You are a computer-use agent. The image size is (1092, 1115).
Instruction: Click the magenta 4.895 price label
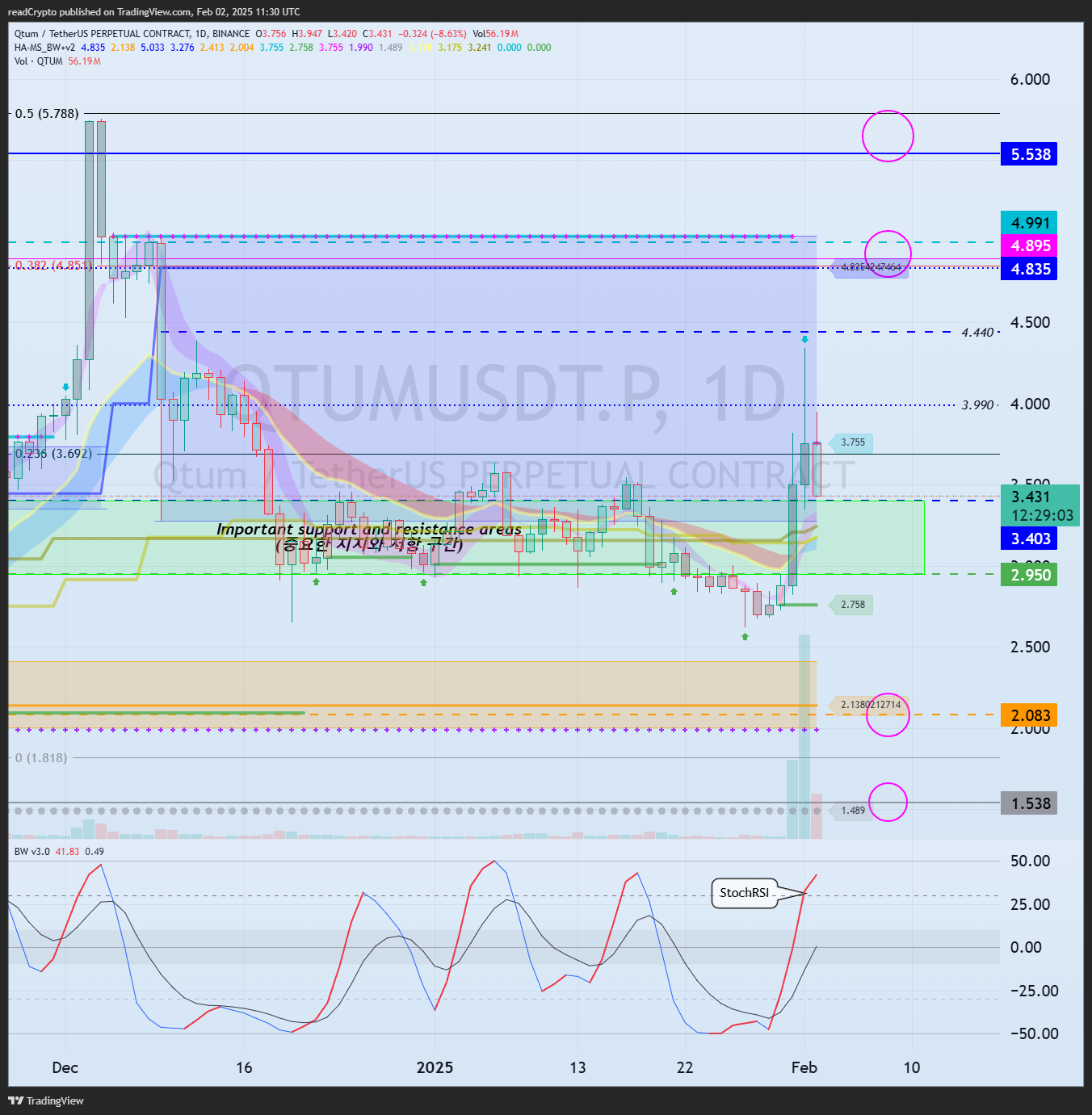pyautogui.click(x=1029, y=245)
